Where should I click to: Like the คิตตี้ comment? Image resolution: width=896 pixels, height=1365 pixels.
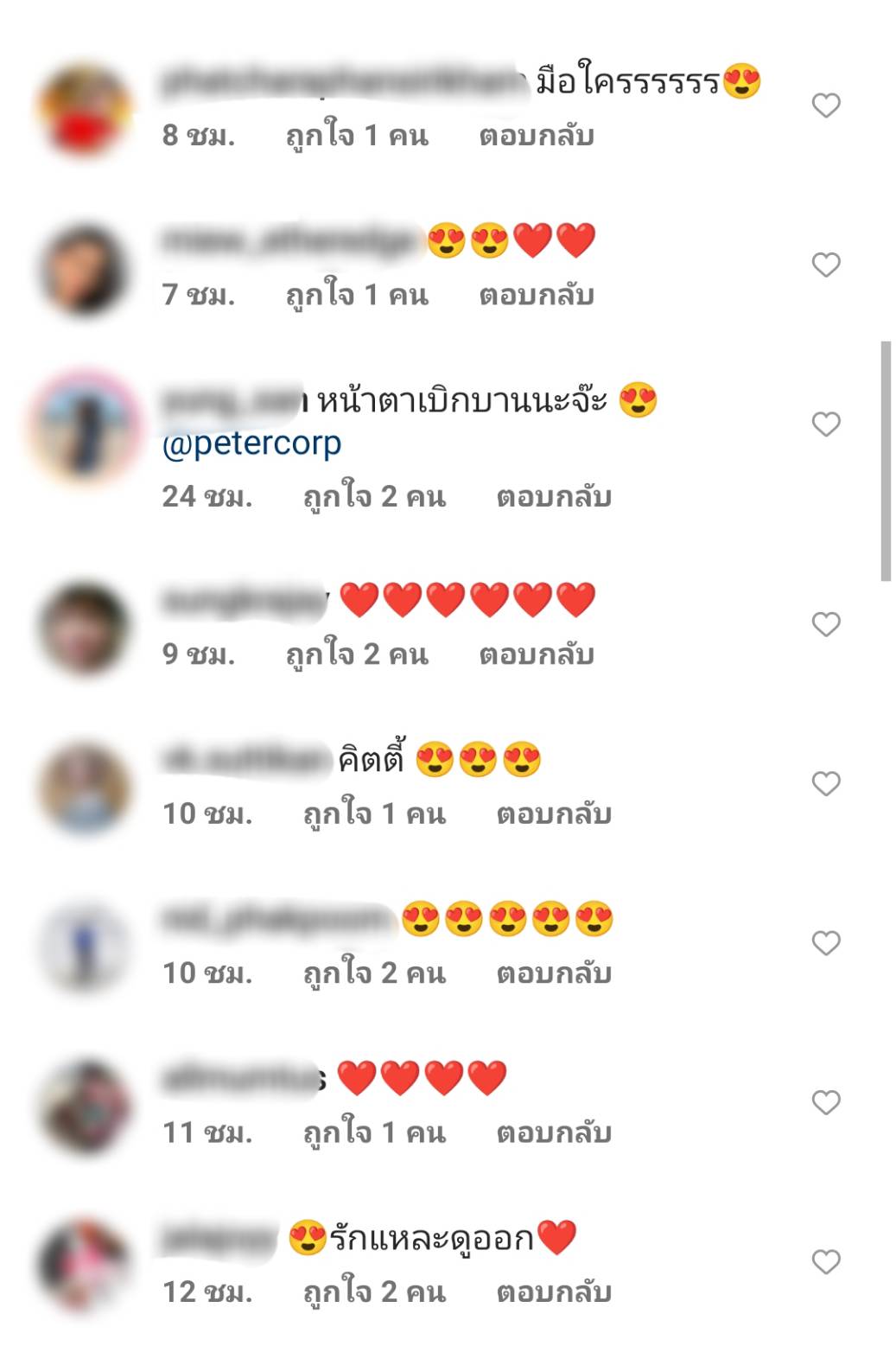826,783
